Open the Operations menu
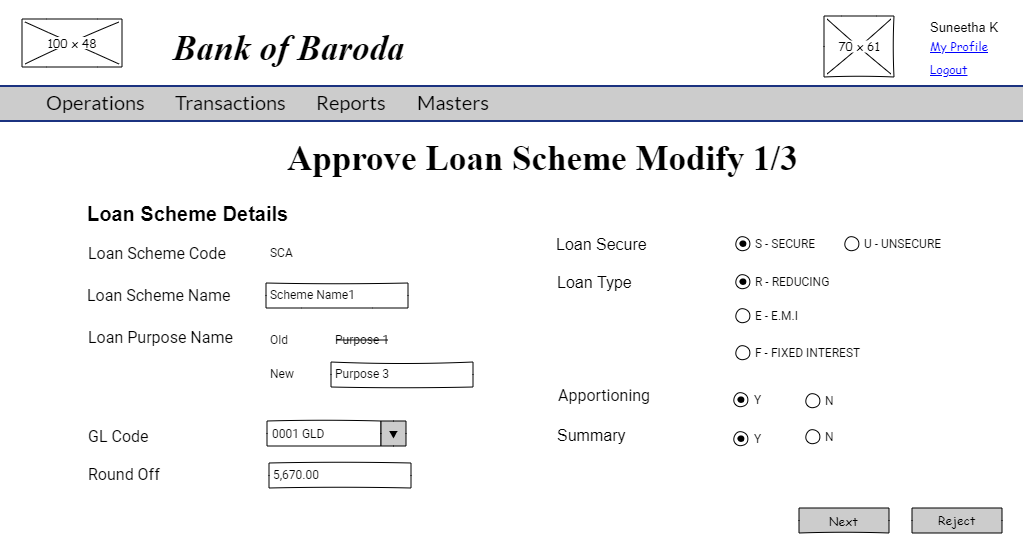The height and width of the screenshot is (545, 1023). click(95, 104)
